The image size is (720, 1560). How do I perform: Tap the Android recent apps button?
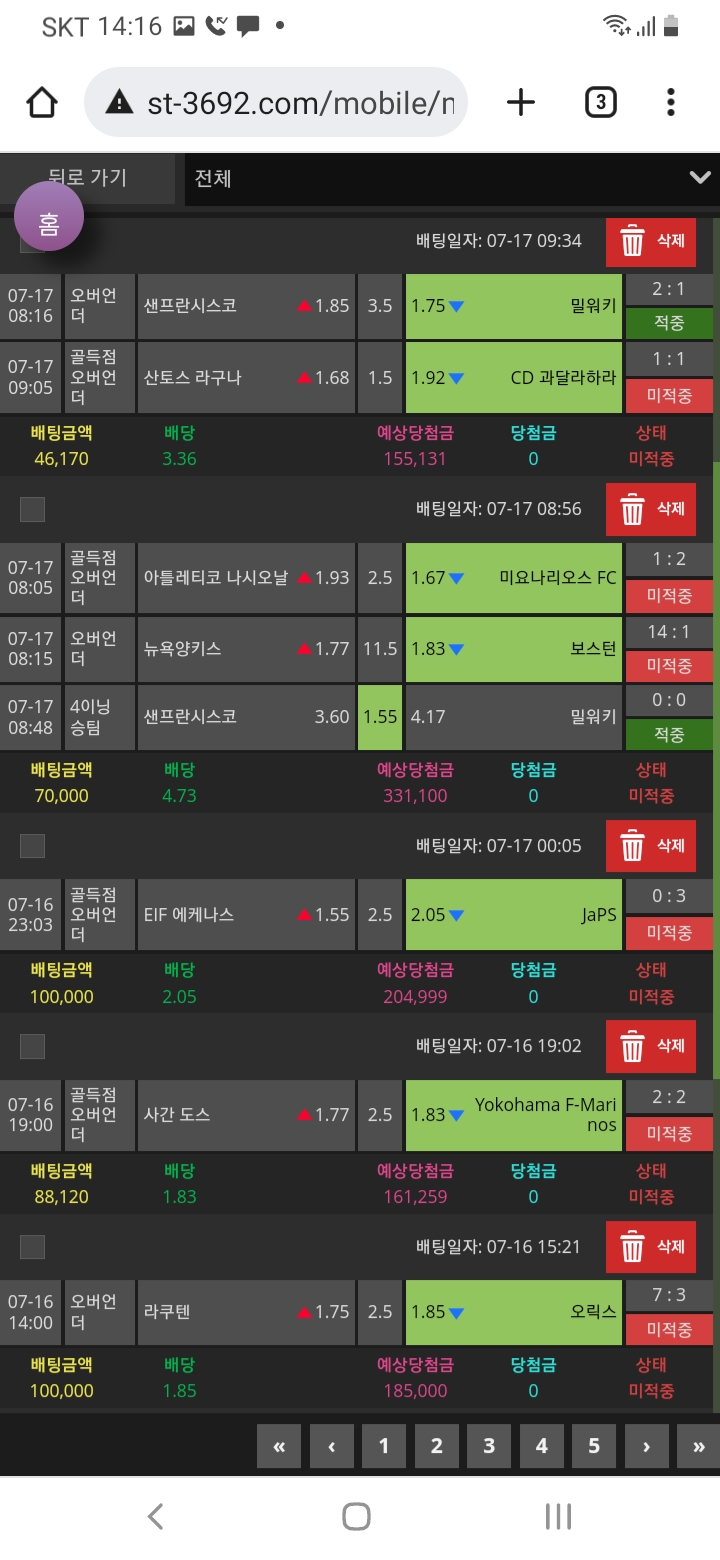pos(558,1516)
